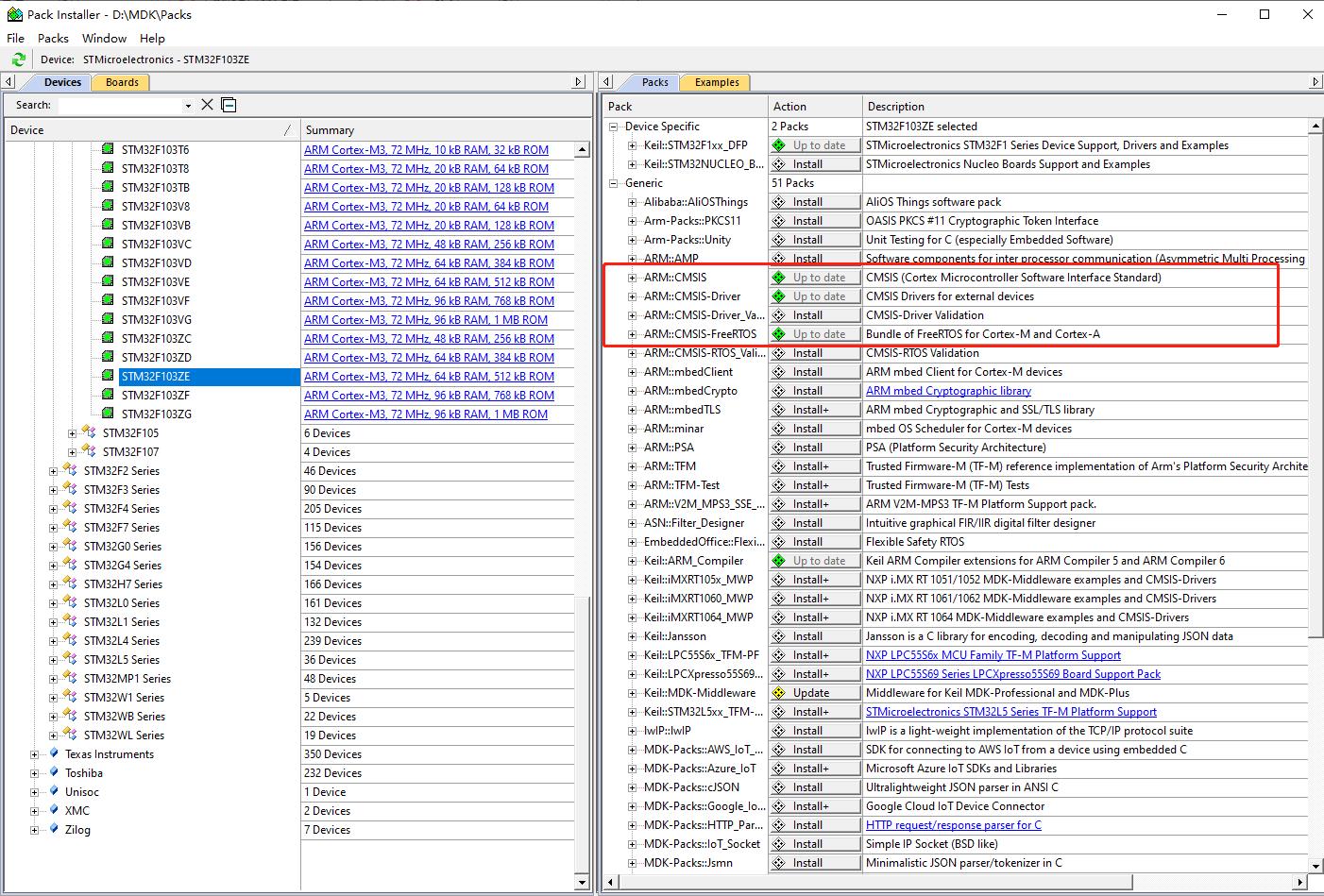Screen dimensions: 1324x896
Task: Collapse the Generic pack group
Action: pos(614,183)
